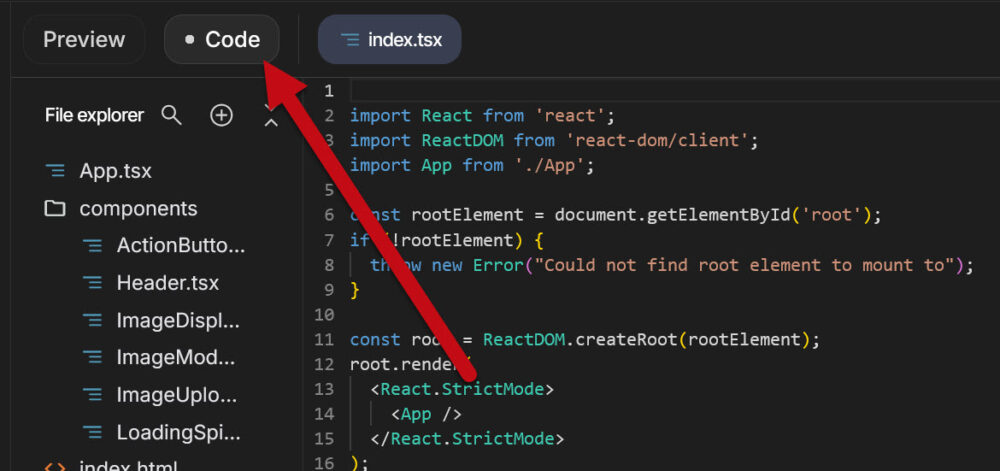Select the Code tab
Screen dimensions: 1000x471
[221, 40]
